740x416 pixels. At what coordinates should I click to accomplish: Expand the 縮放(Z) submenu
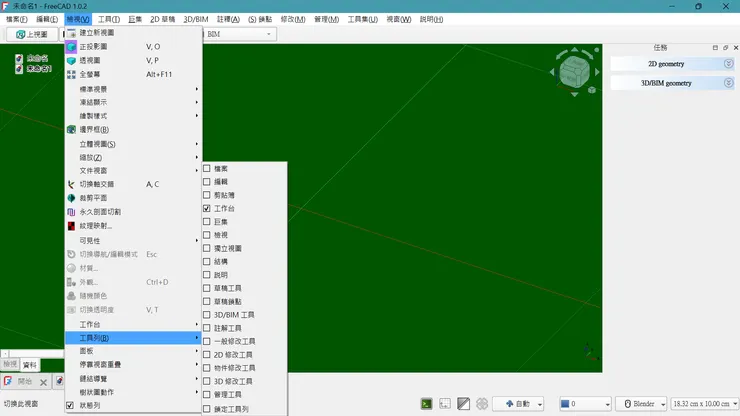[x=134, y=157]
